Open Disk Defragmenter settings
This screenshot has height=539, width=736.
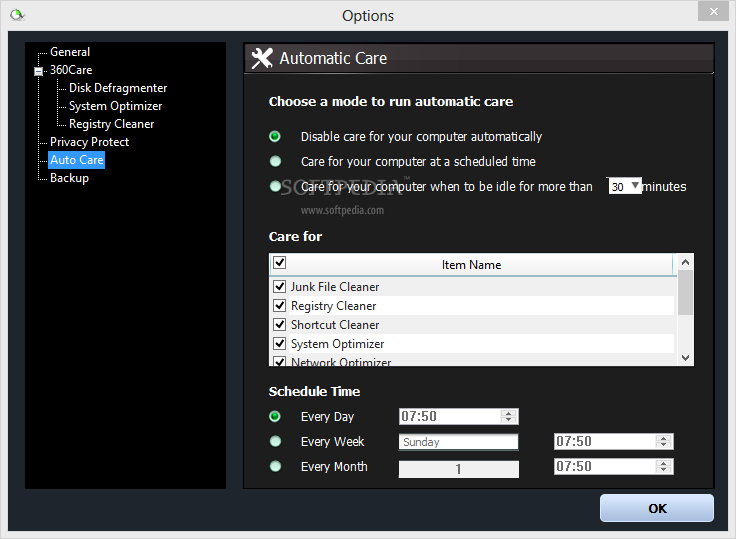coord(118,88)
